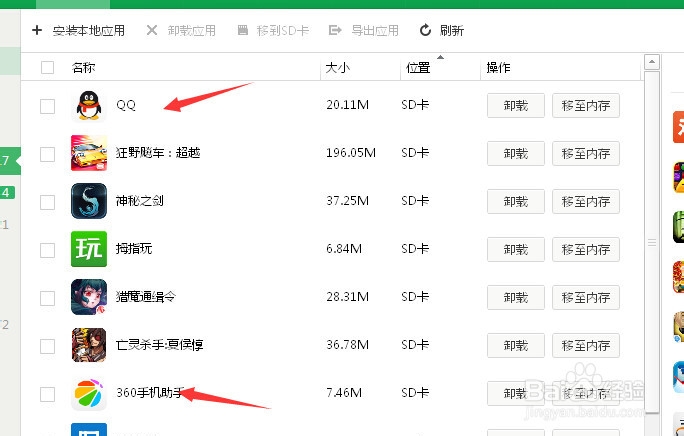This screenshot has height=436, width=684.
Task: Click the 猎魔通缉令 name text
Action: (146, 297)
